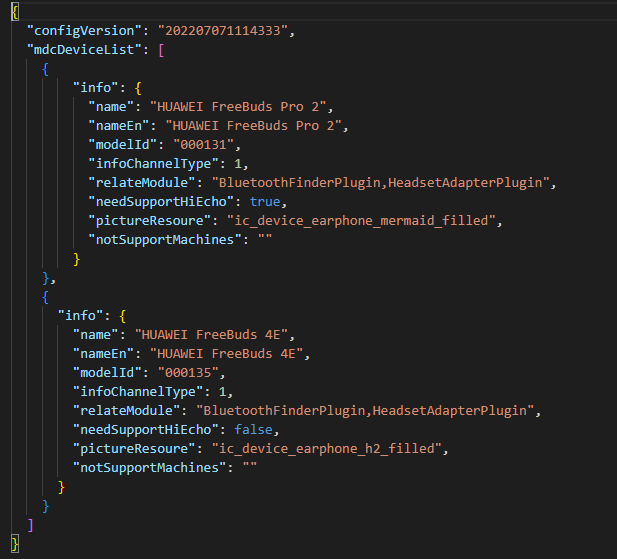Click relateModule value in FreeBuds Pro 2 block

(380, 183)
